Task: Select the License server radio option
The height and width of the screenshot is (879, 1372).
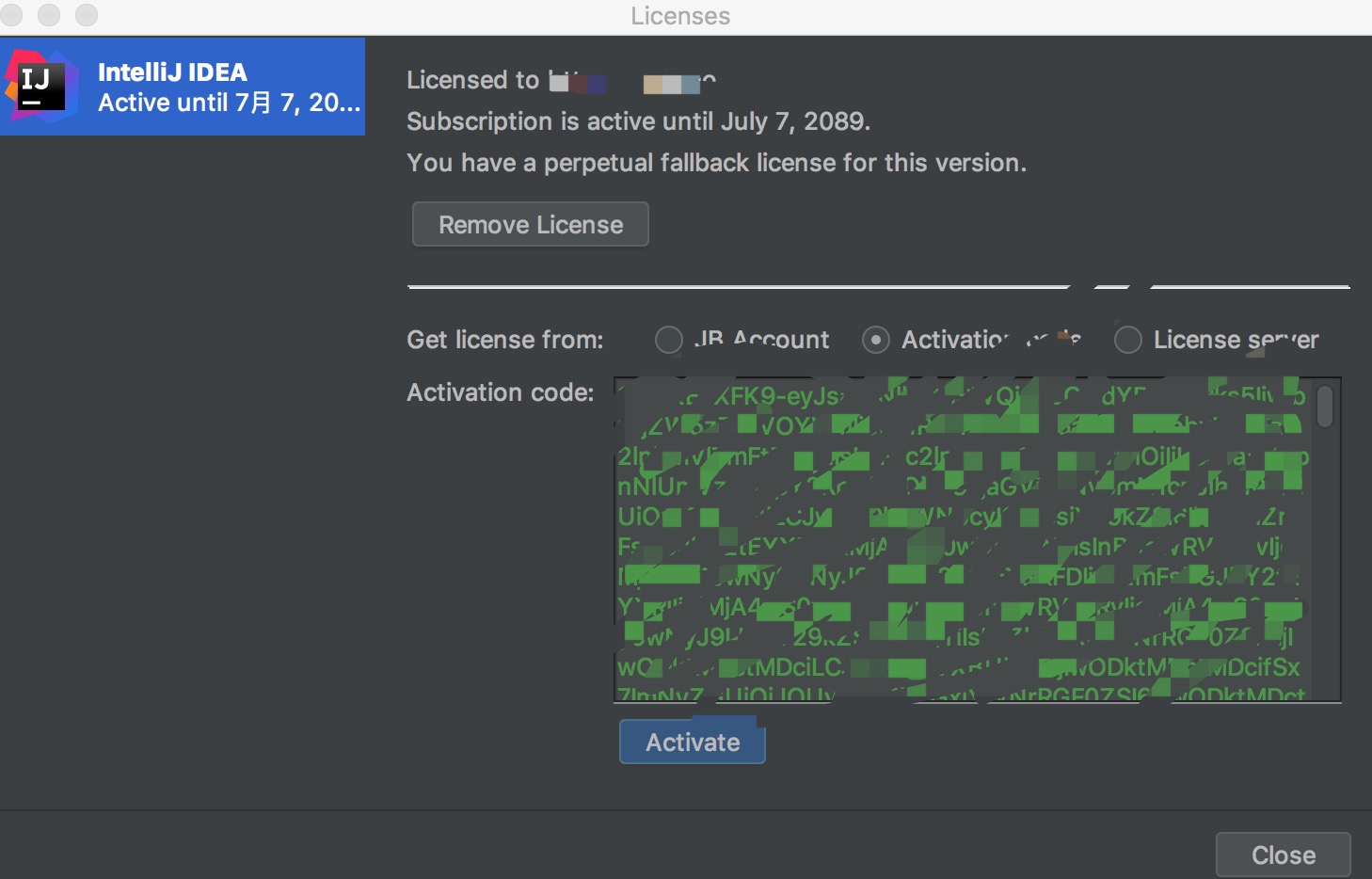Action: click(x=1127, y=340)
